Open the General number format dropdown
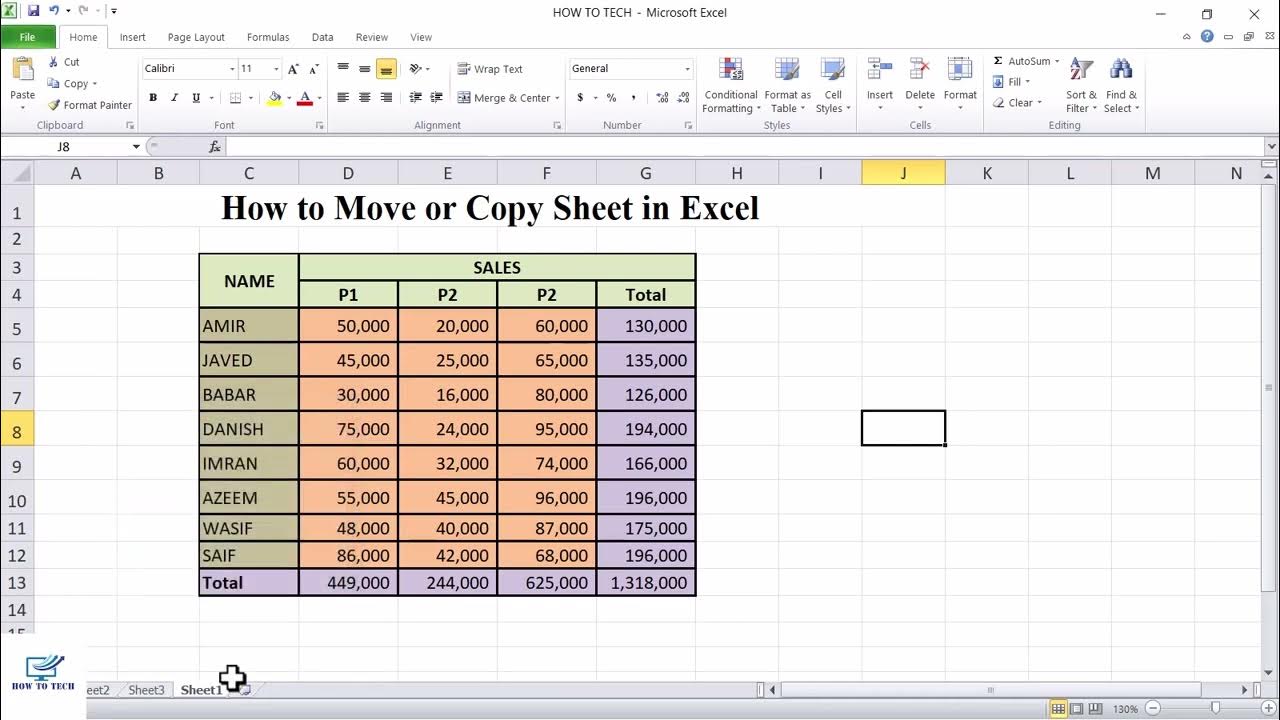Screen dimensions: 1280x720 click(x=687, y=69)
